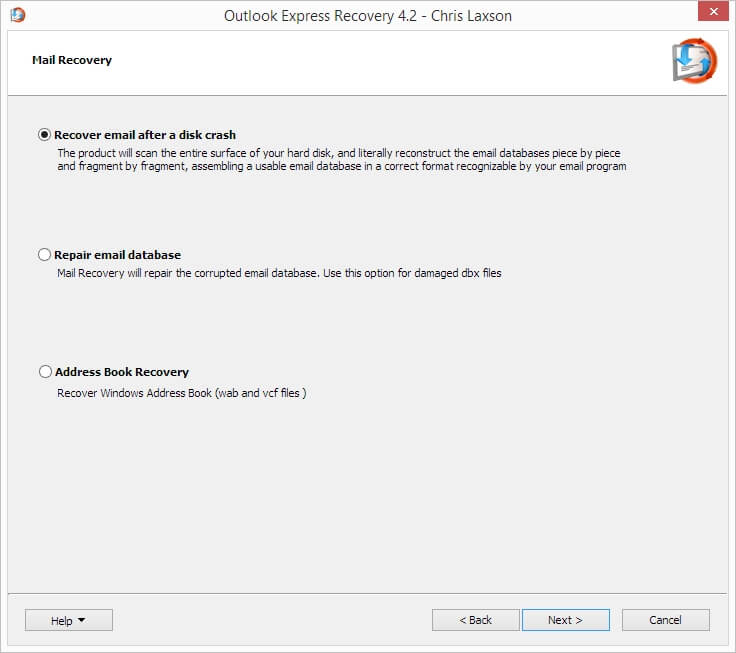736x653 pixels.
Task: Expand the Help button dropdown arrow
Action: click(x=82, y=620)
